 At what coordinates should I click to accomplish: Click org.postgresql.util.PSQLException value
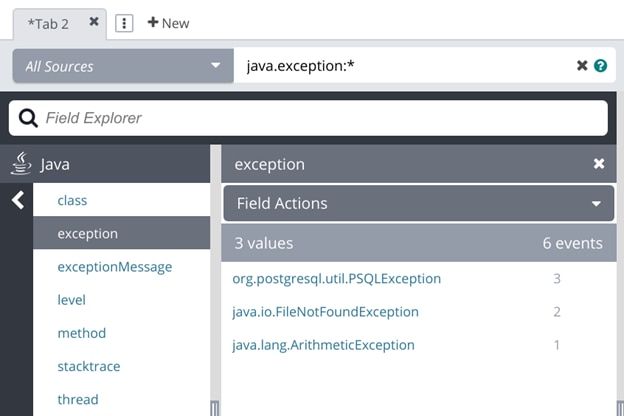(x=336, y=279)
